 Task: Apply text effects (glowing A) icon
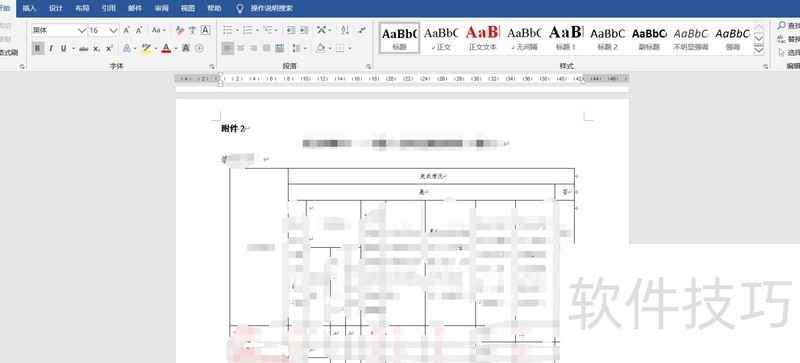(x=127, y=49)
